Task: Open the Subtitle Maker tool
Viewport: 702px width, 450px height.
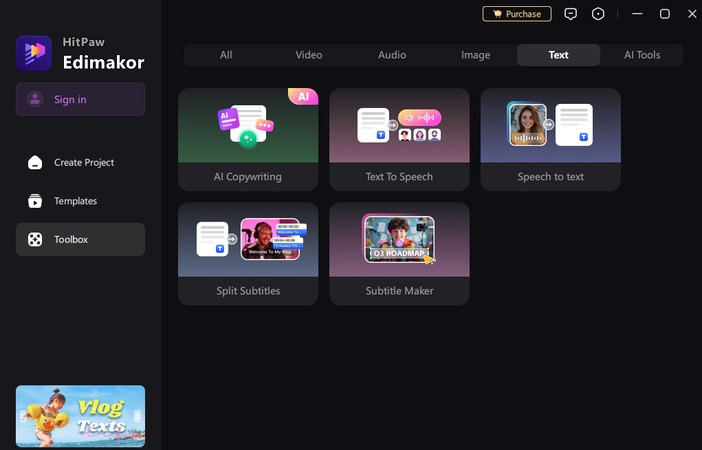Action: [399, 254]
